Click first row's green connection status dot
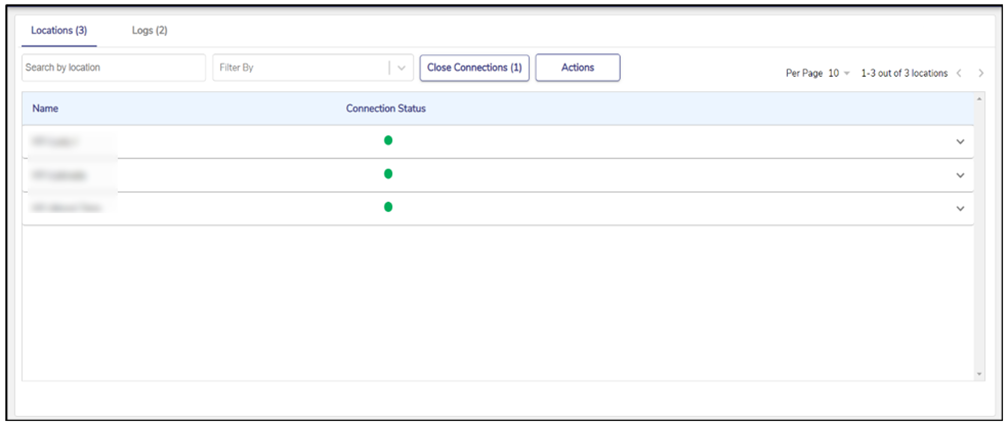1006x422 pixels. (388, 141)
